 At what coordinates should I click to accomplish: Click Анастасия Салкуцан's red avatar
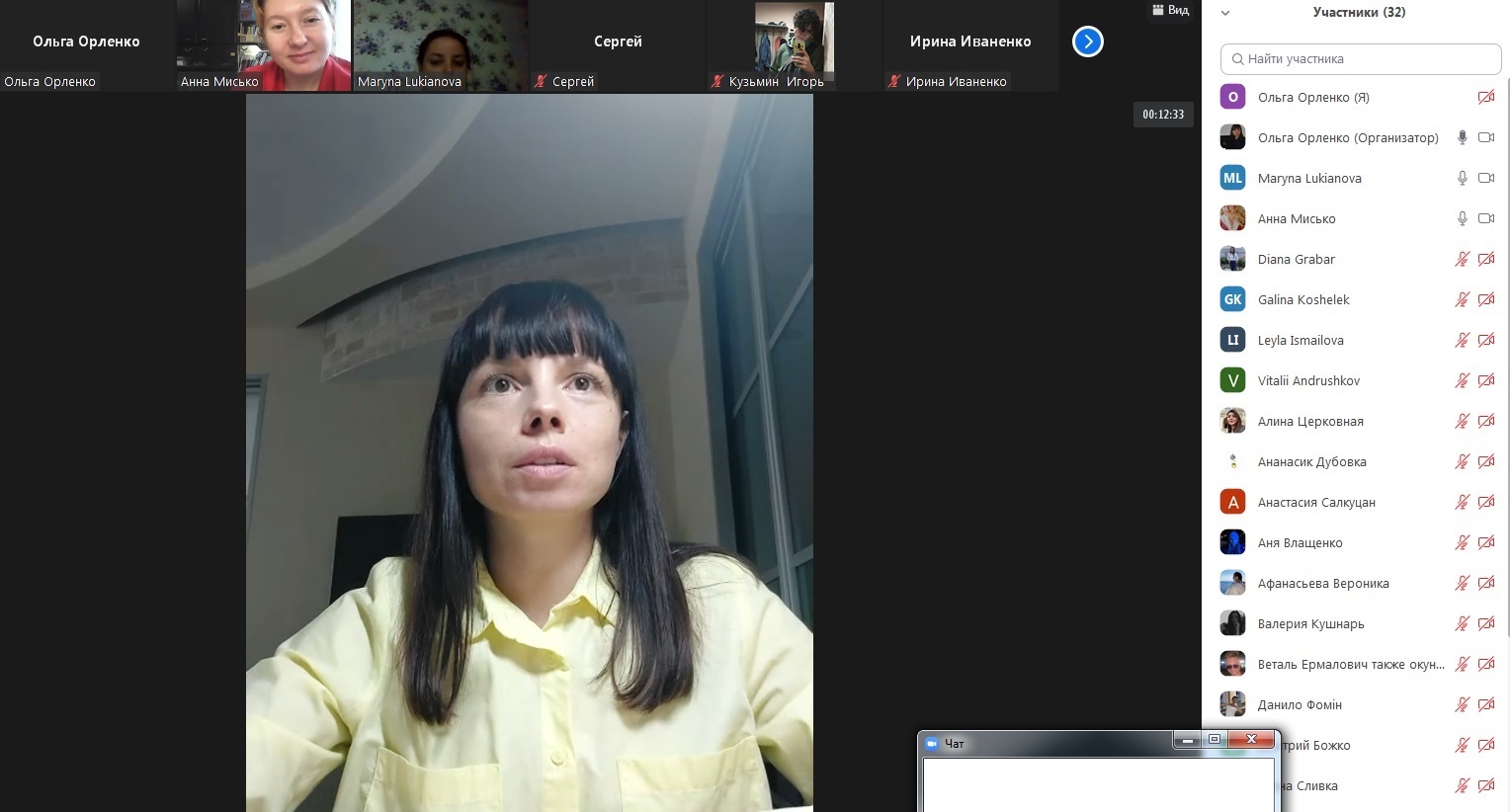(x=1232, y=502)
